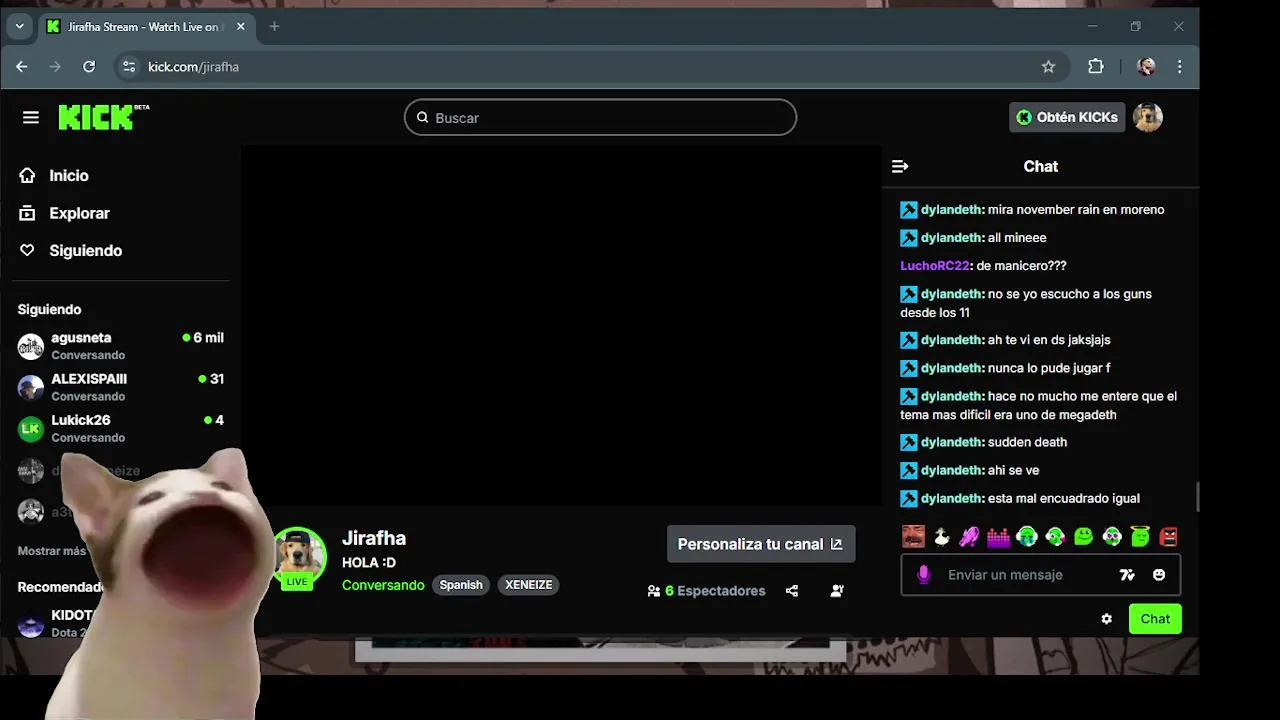Image resolution: width=1280 pixels, height=720 pixels.
Task: Expand Mostrar más in following list
Action: tap(52, 551)
